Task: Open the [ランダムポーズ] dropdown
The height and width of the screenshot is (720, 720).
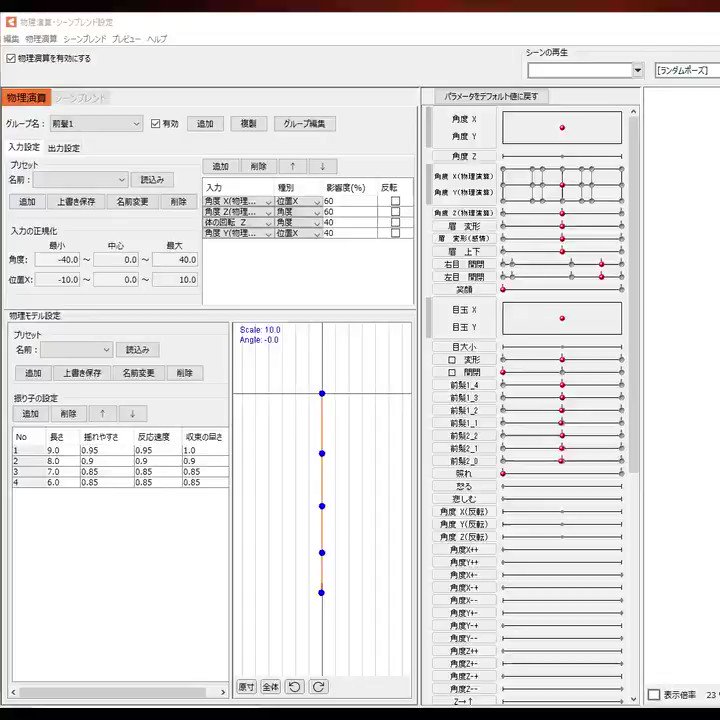Action: coord(687,70)
